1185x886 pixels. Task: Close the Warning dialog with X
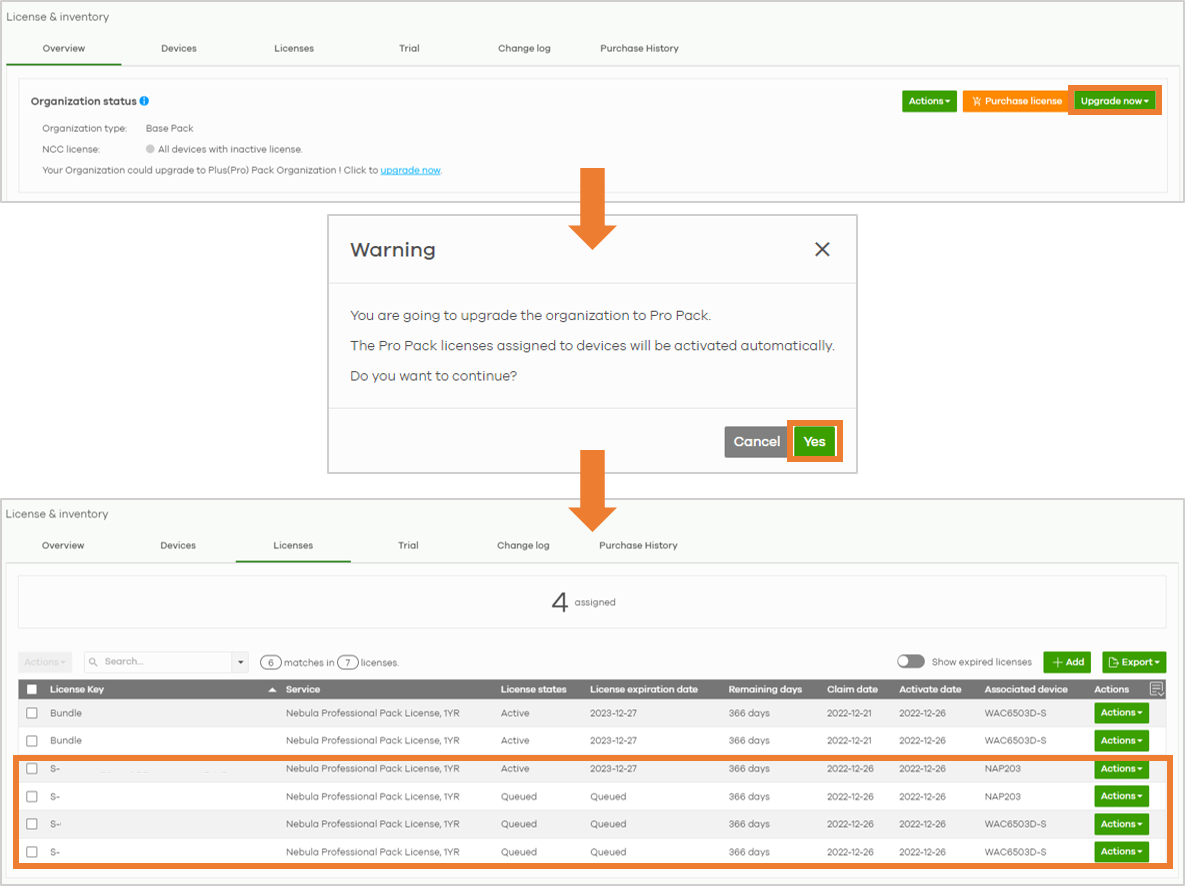[822, 249]
